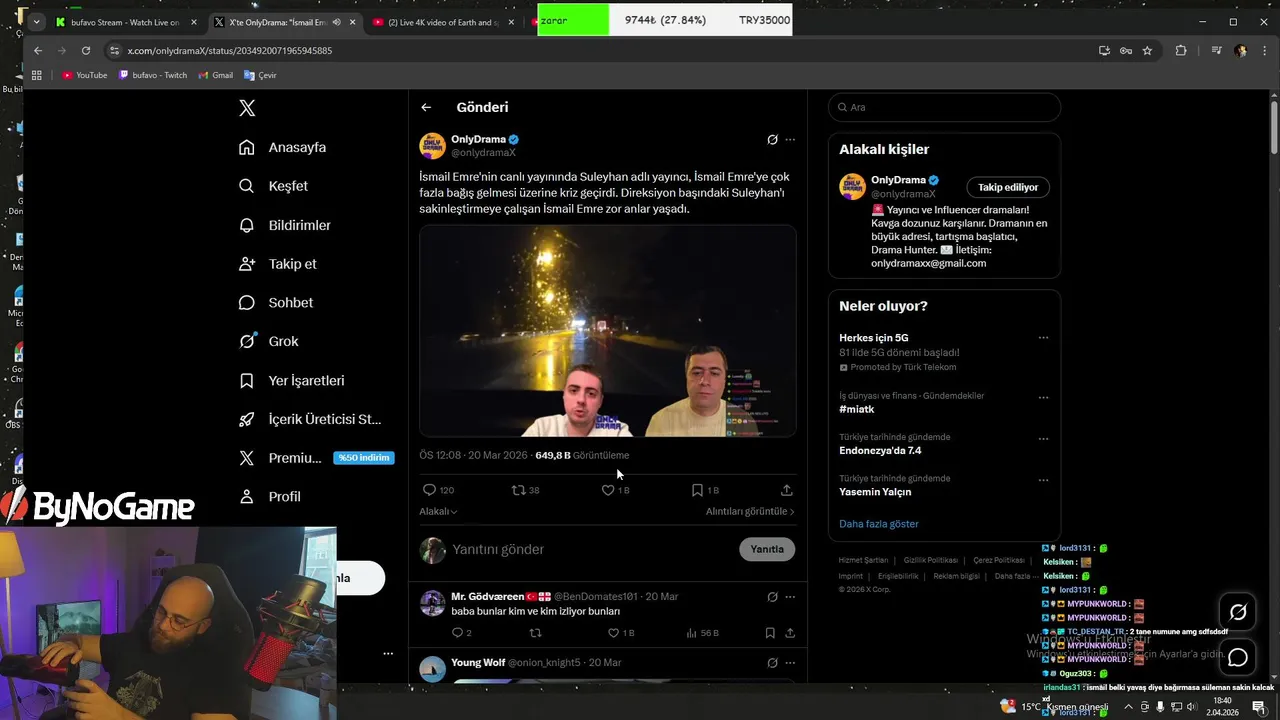The image size is (1280, 720).
Task: Reload the page
Action: 86,51
